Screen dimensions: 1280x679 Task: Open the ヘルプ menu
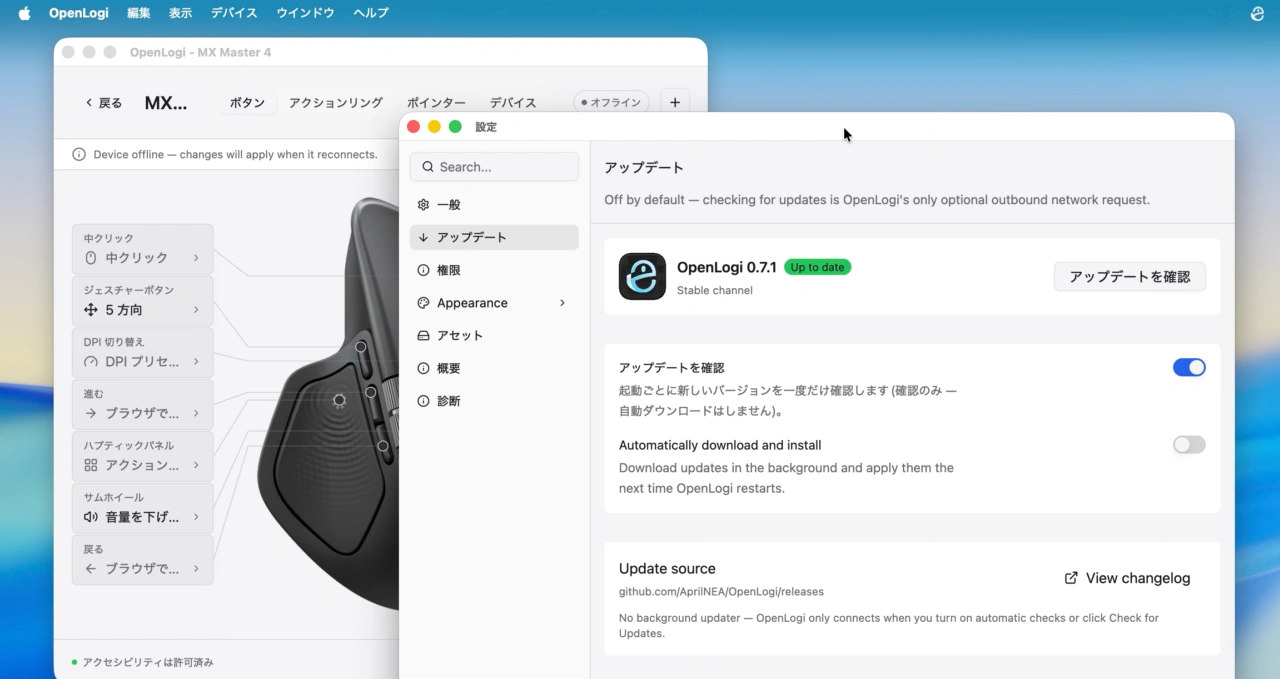pos(371,13)
